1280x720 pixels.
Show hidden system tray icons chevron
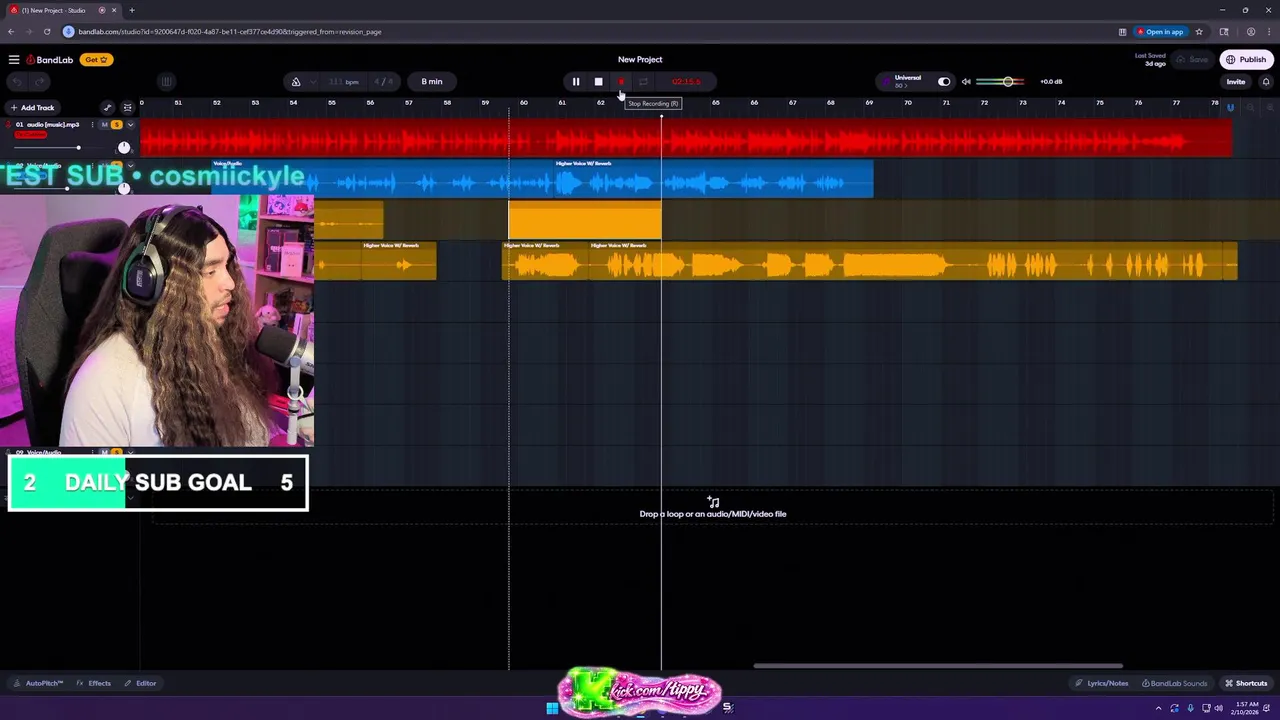tap(1159, 708)
